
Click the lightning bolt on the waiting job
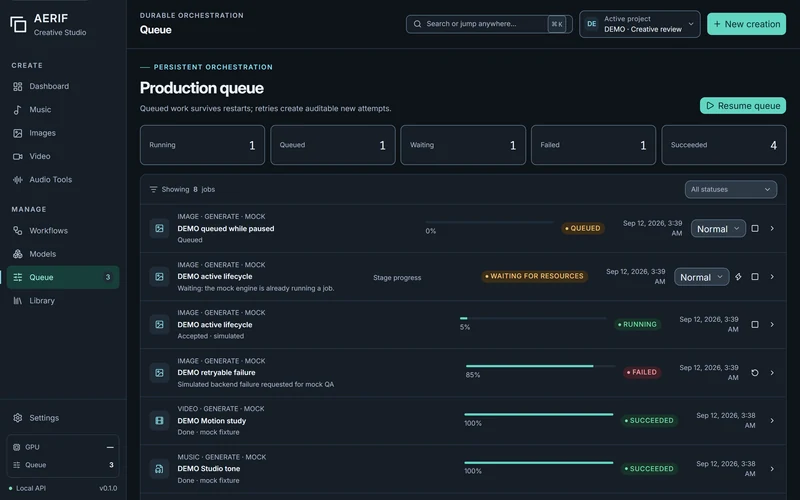738,277
